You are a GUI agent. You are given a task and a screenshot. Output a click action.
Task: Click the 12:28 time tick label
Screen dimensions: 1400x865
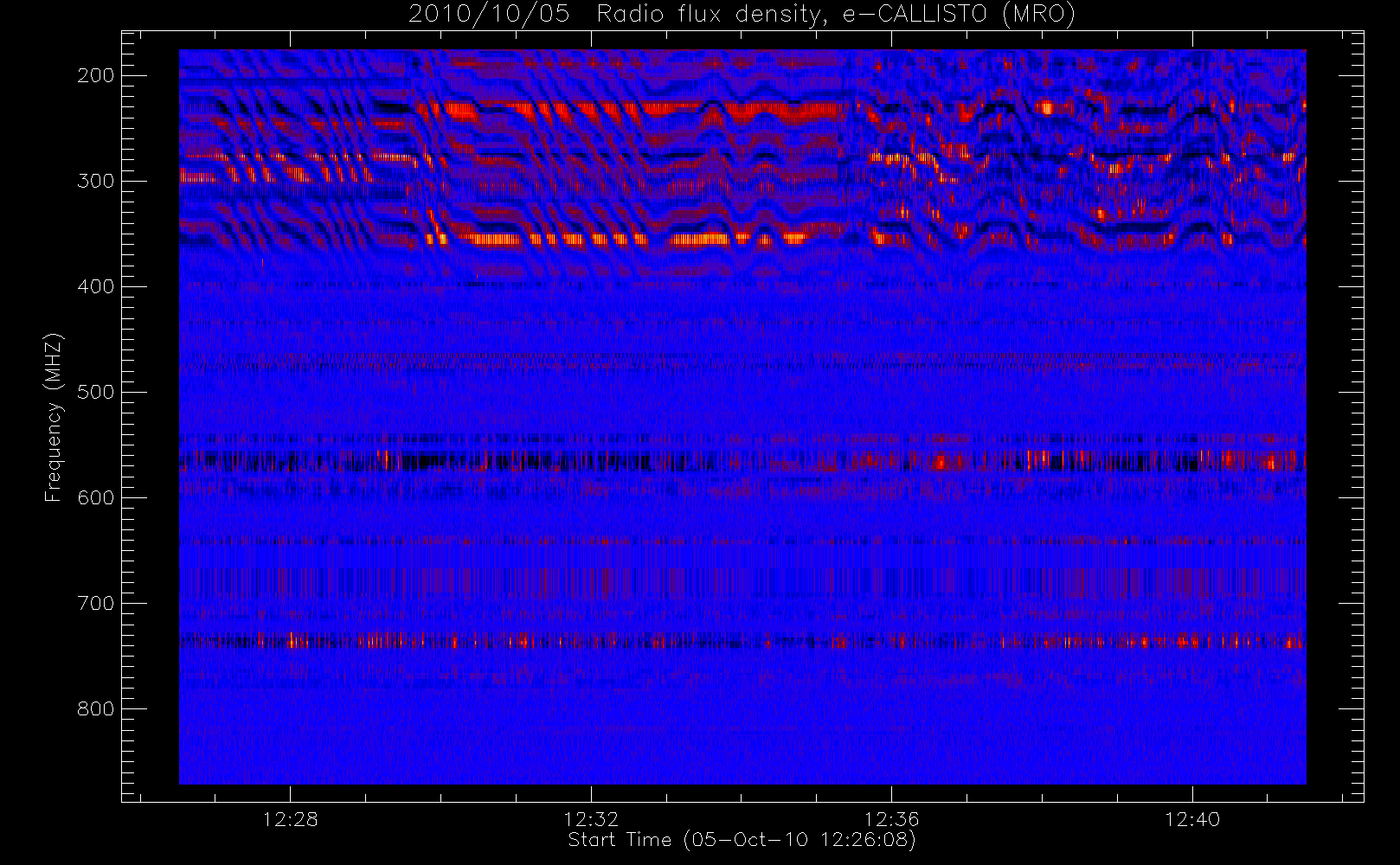click(x=291, y=819)
